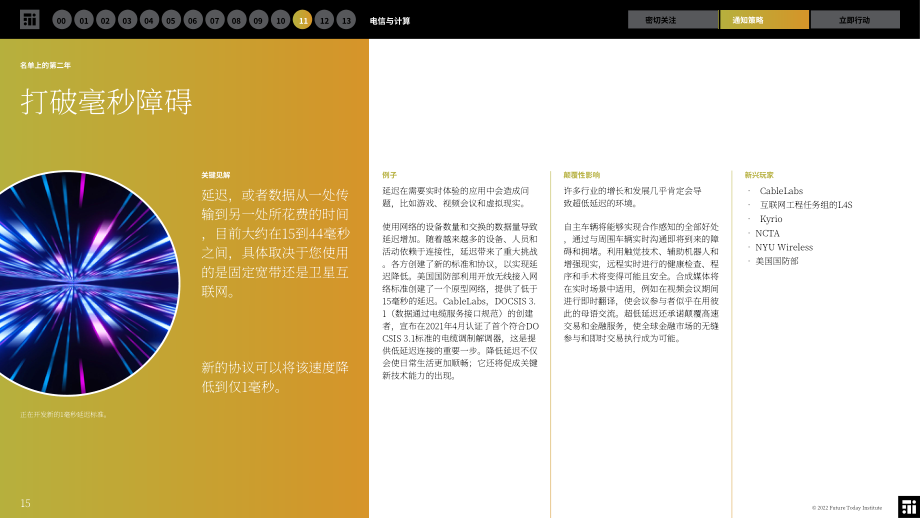920x518 pixels.
Task: Click NYU Wireless list entry
Action: click(x=784, y=247)
